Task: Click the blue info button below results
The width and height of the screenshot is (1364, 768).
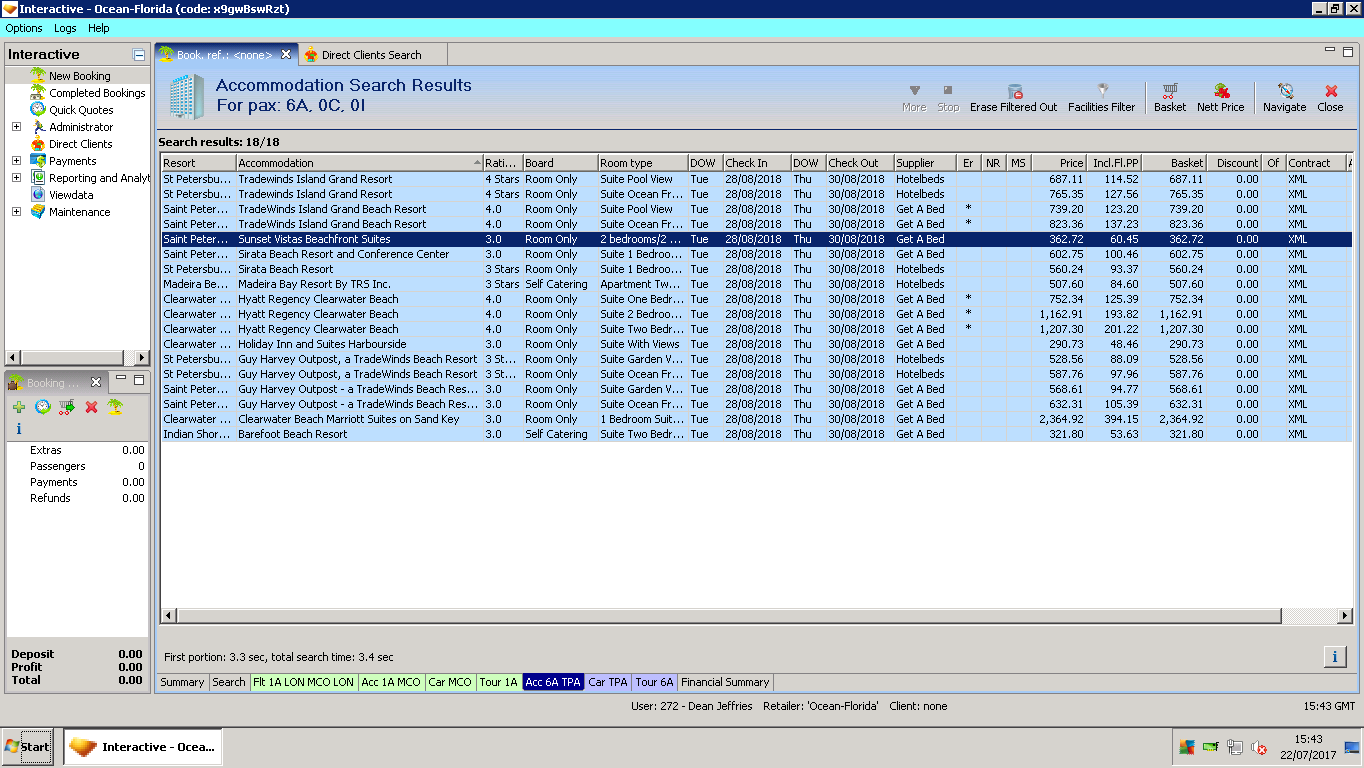Action: pyautogui.click(x=1334, y=657)
